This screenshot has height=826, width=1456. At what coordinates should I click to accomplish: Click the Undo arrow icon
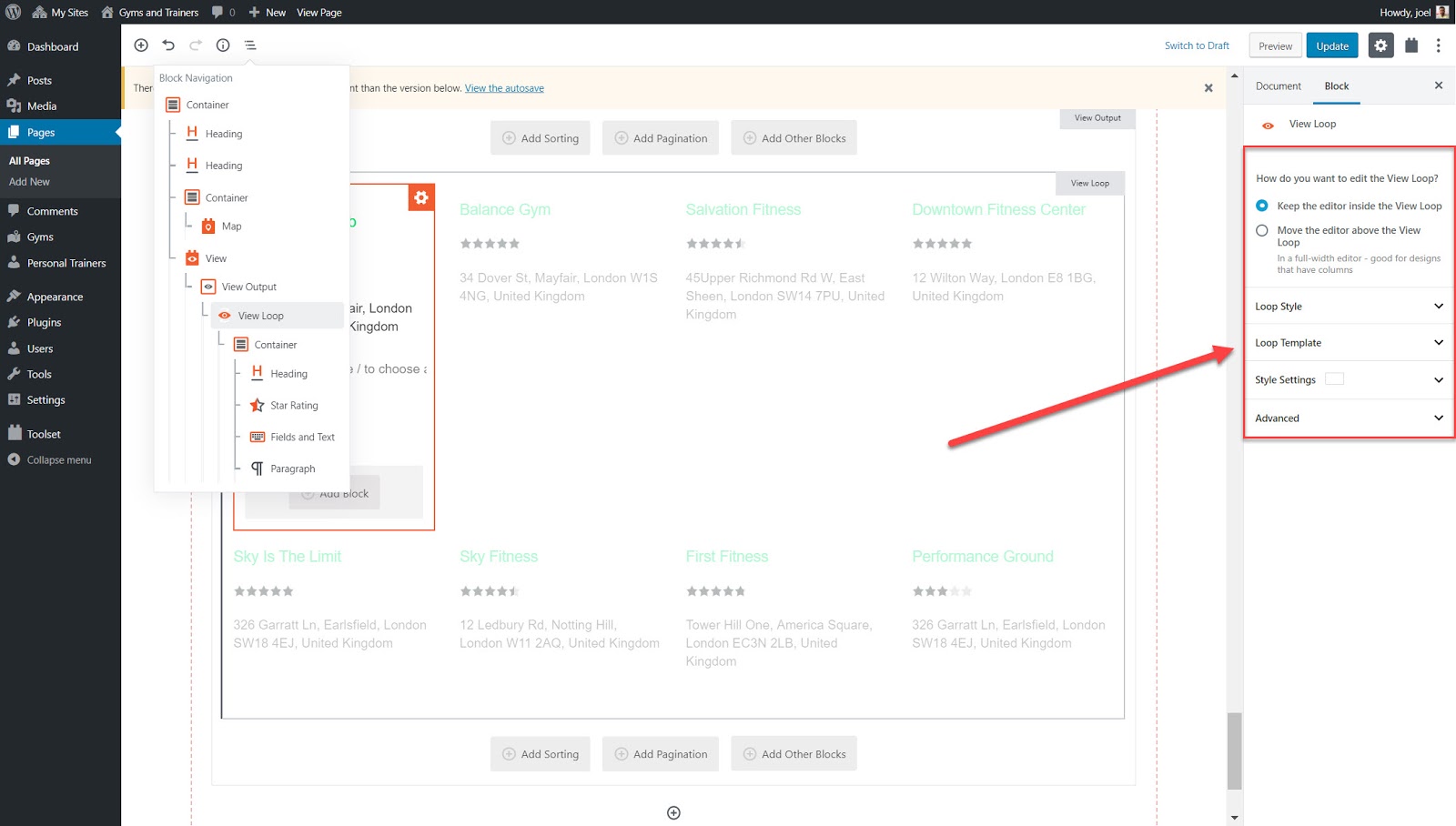click(x=168, y=45)
